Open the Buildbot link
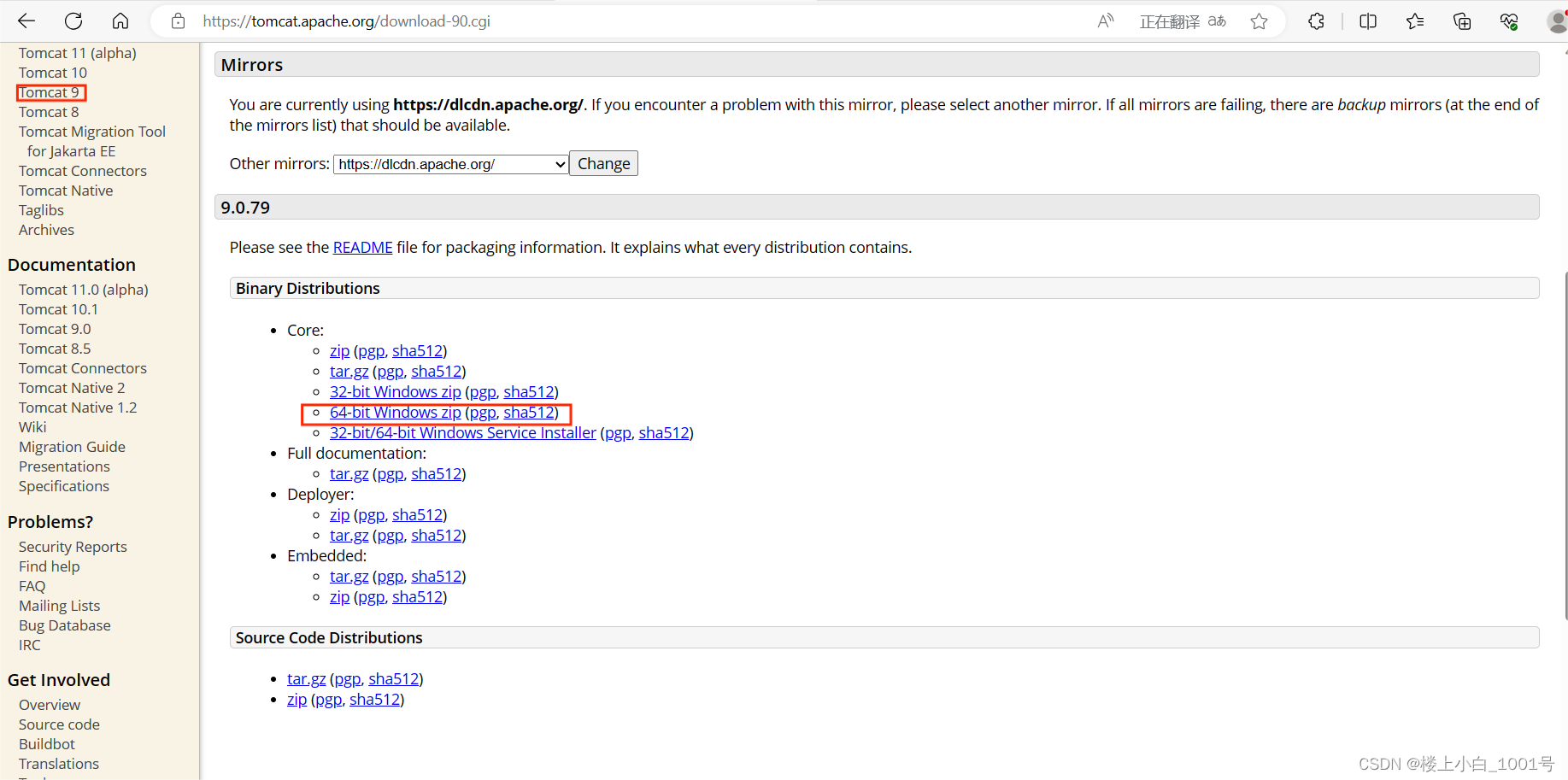Image resolution: width=1568 pixels, height=780 pixels. [x=47, y=744]
